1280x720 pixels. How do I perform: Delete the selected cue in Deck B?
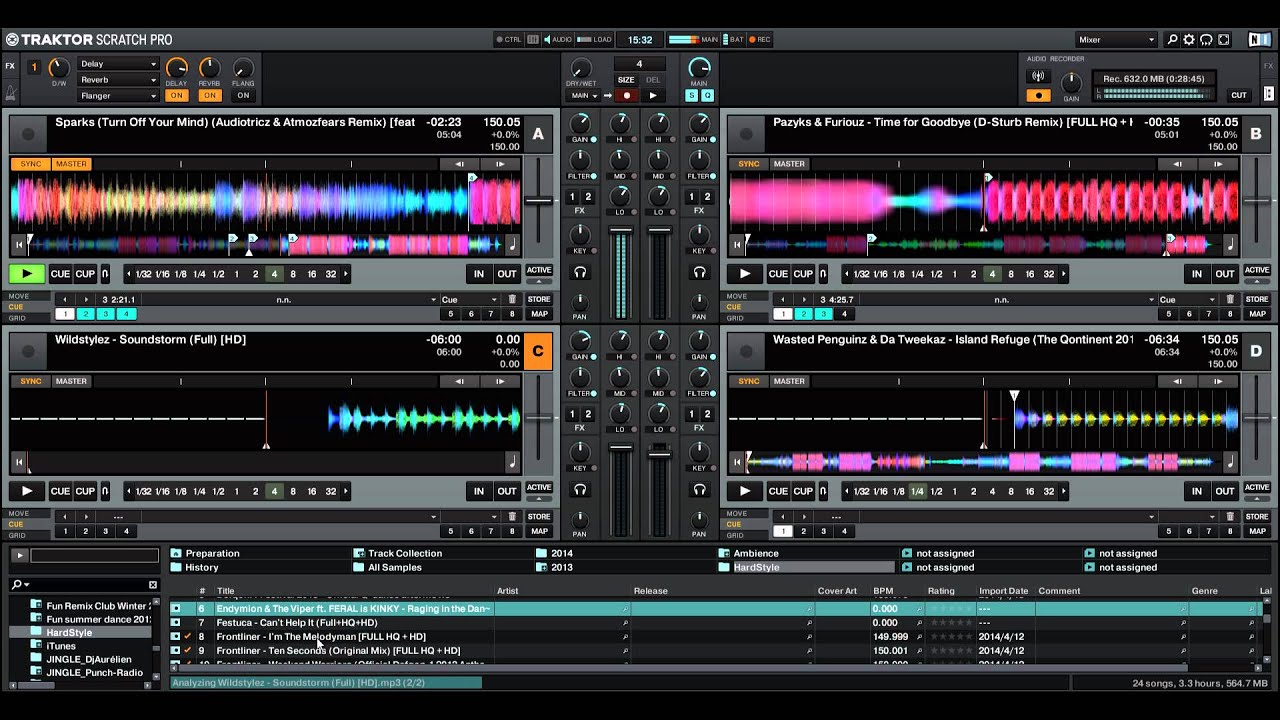click(1230, 299)
